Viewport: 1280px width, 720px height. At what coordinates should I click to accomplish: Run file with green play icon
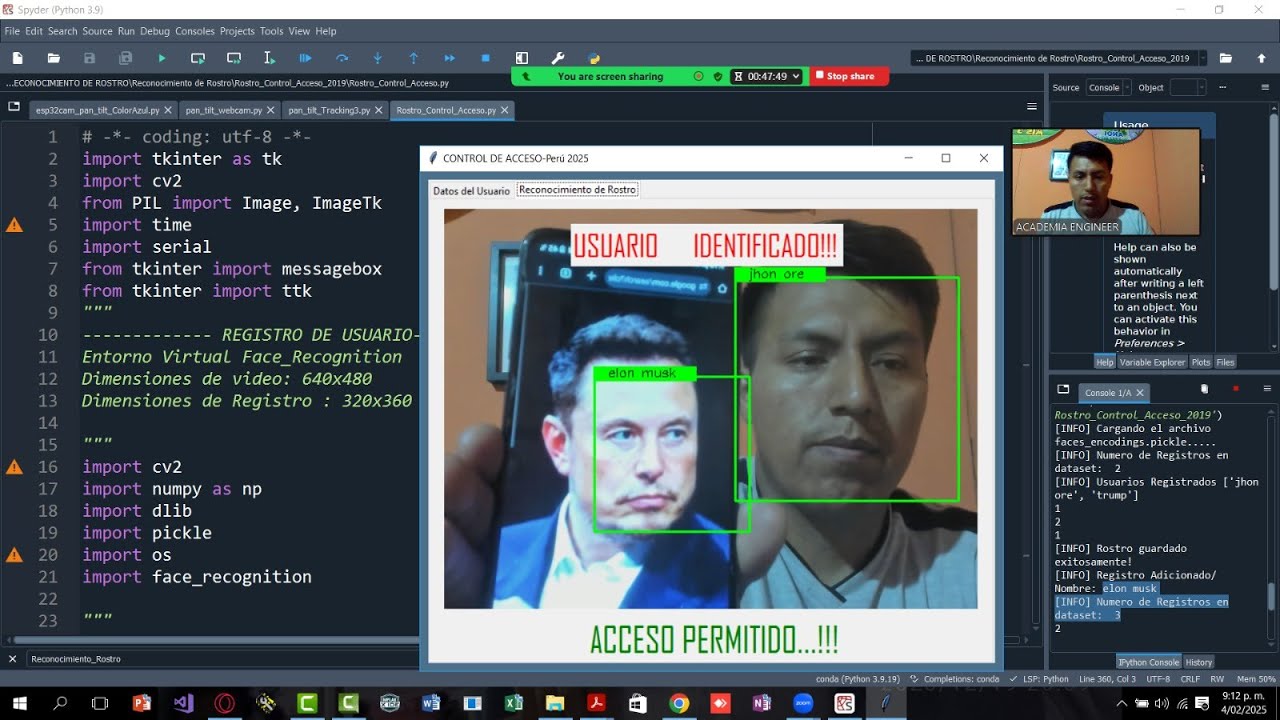162,58
